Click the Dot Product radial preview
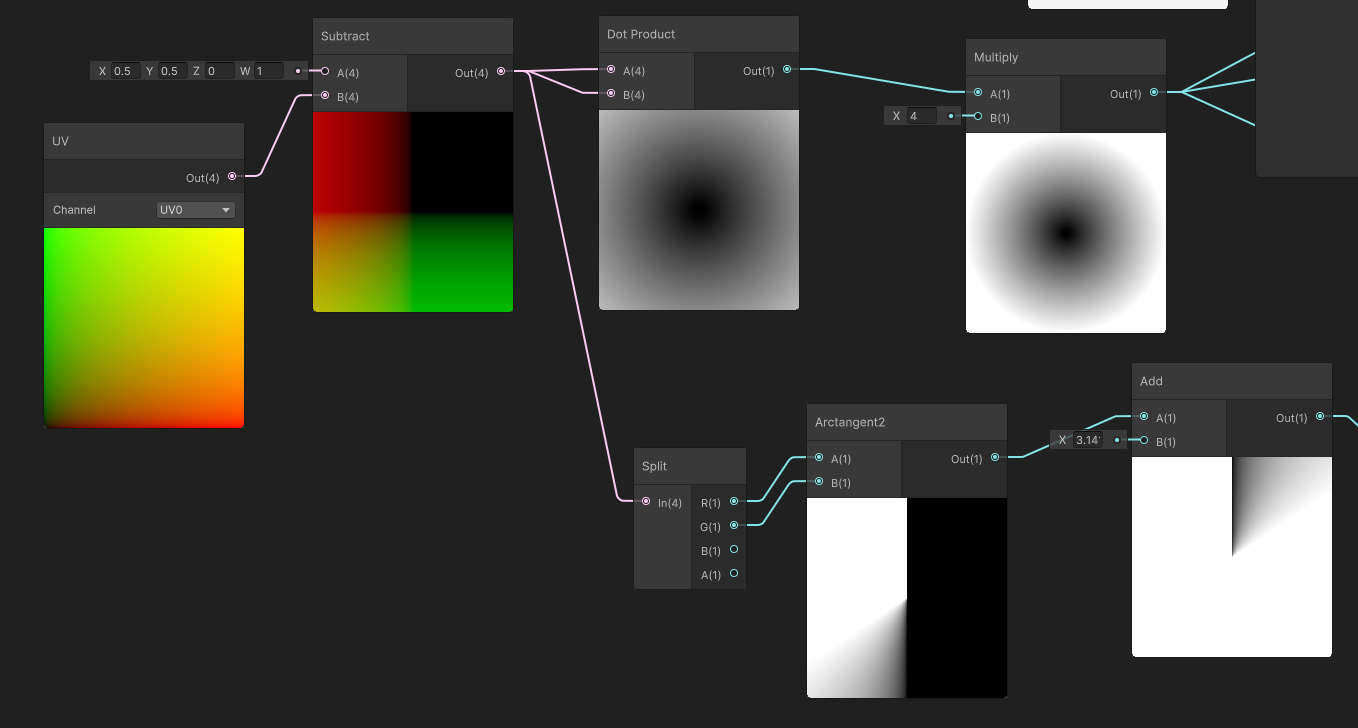Viewport: 1358px width, 728px height. point(699,209)
